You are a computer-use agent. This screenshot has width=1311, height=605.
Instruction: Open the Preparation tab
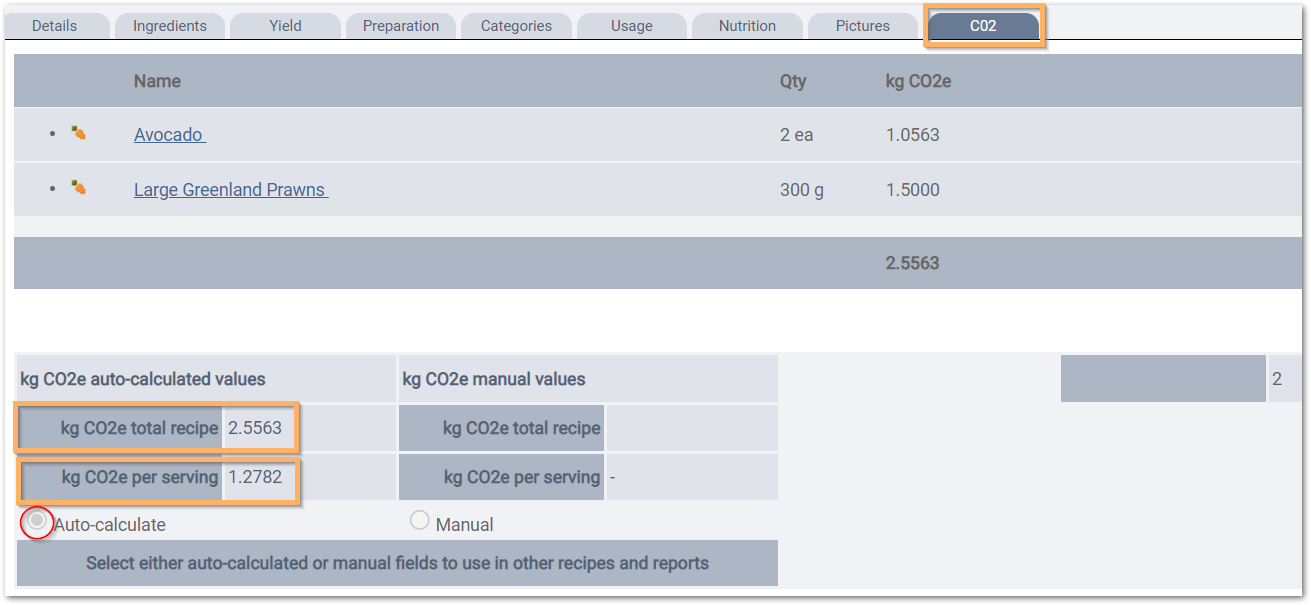400,25
